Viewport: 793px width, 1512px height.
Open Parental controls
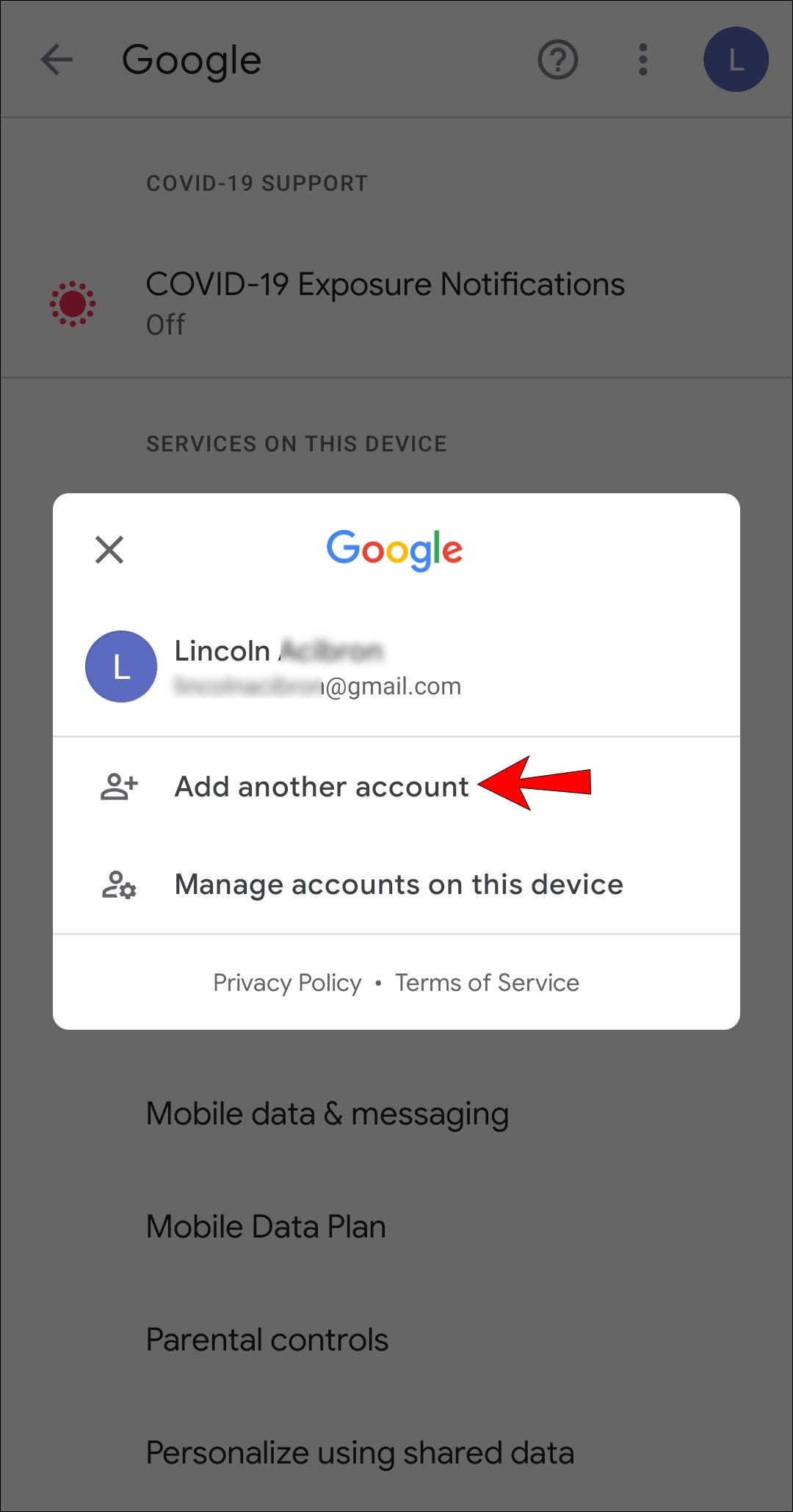click(396, 1340)
